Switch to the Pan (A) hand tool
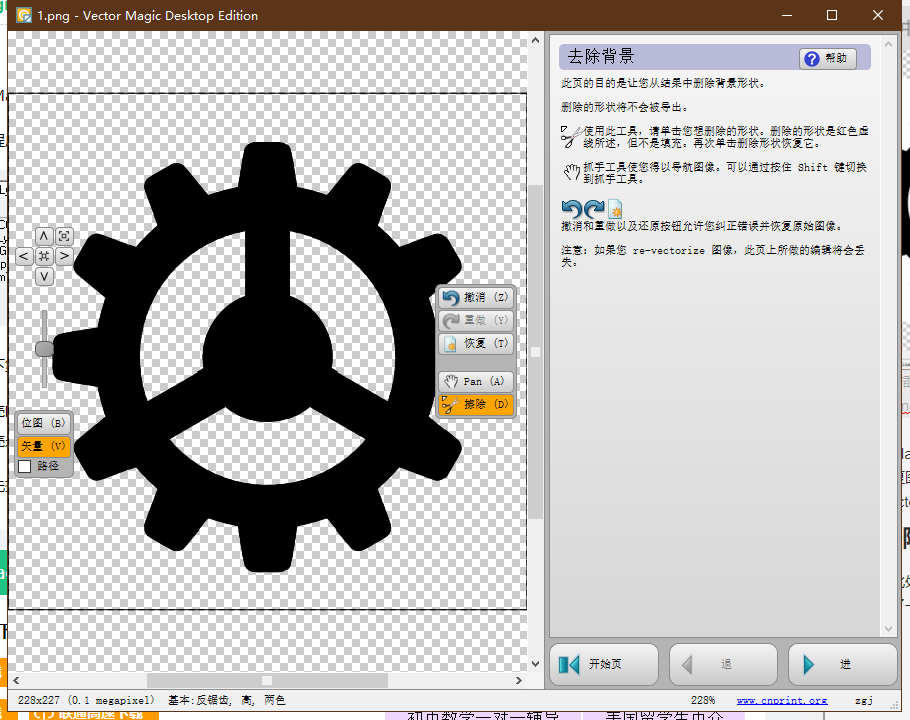Image resolution: width=910 pixels, height=720 pixels. point(475,381)
